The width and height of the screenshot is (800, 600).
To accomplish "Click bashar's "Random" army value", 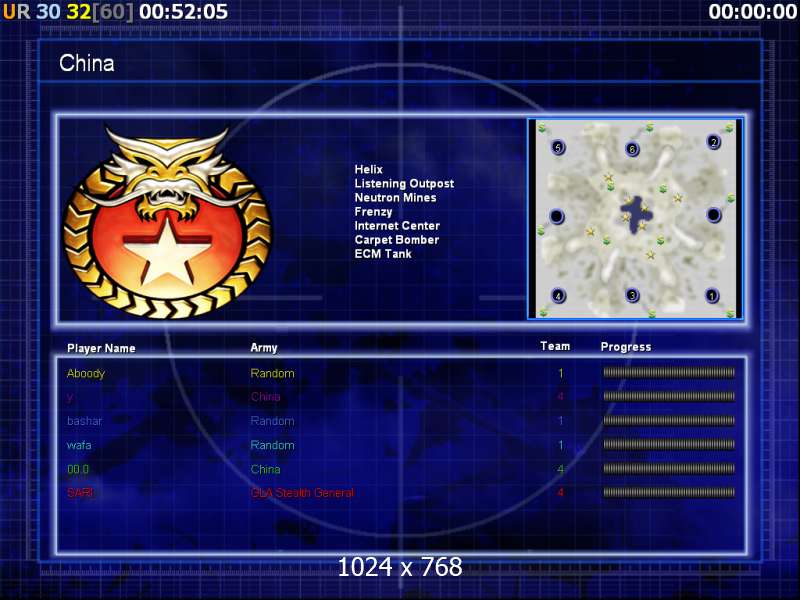I will [272, 421].
